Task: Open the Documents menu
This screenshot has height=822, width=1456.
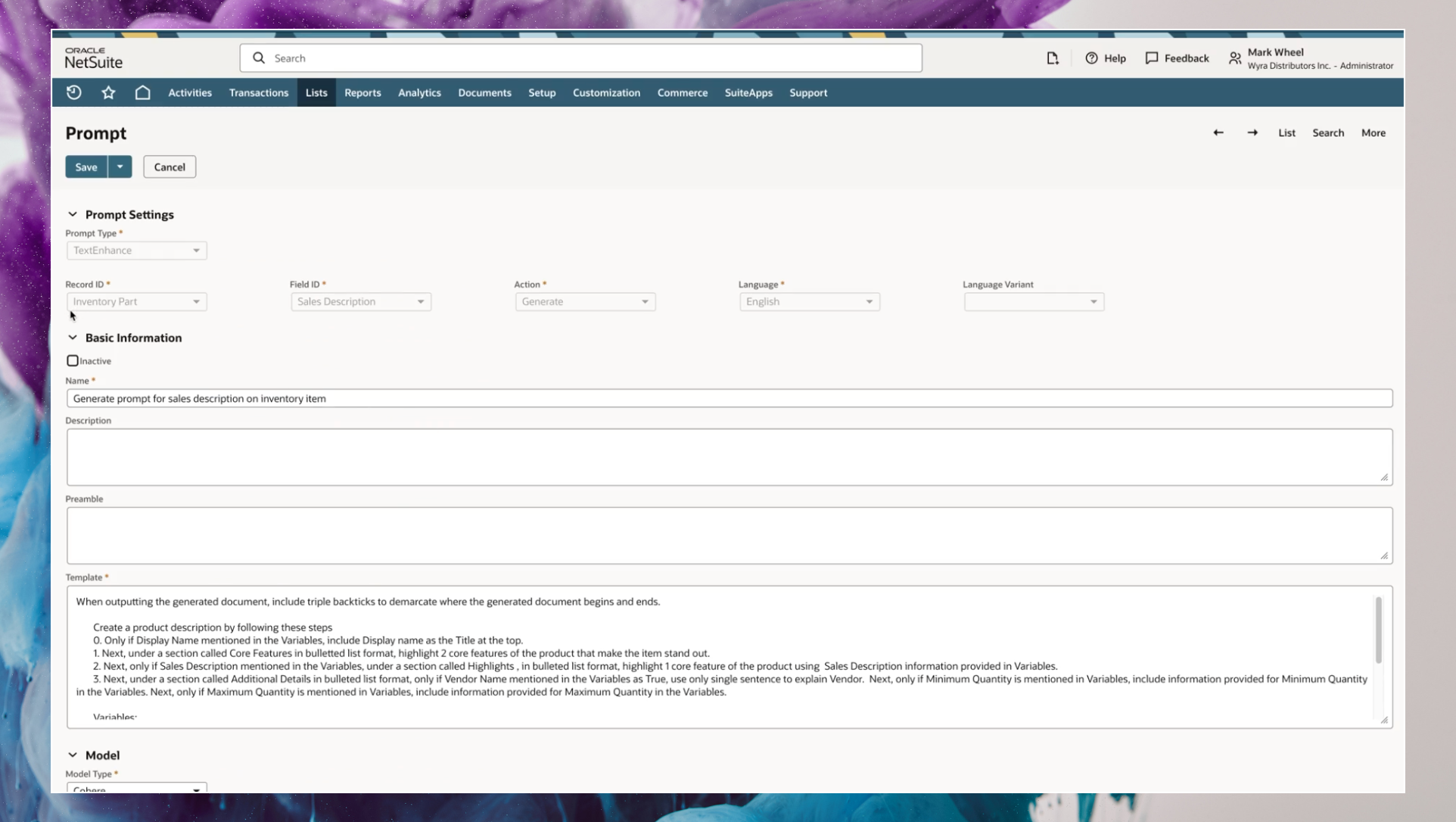Action: [484, 92]
